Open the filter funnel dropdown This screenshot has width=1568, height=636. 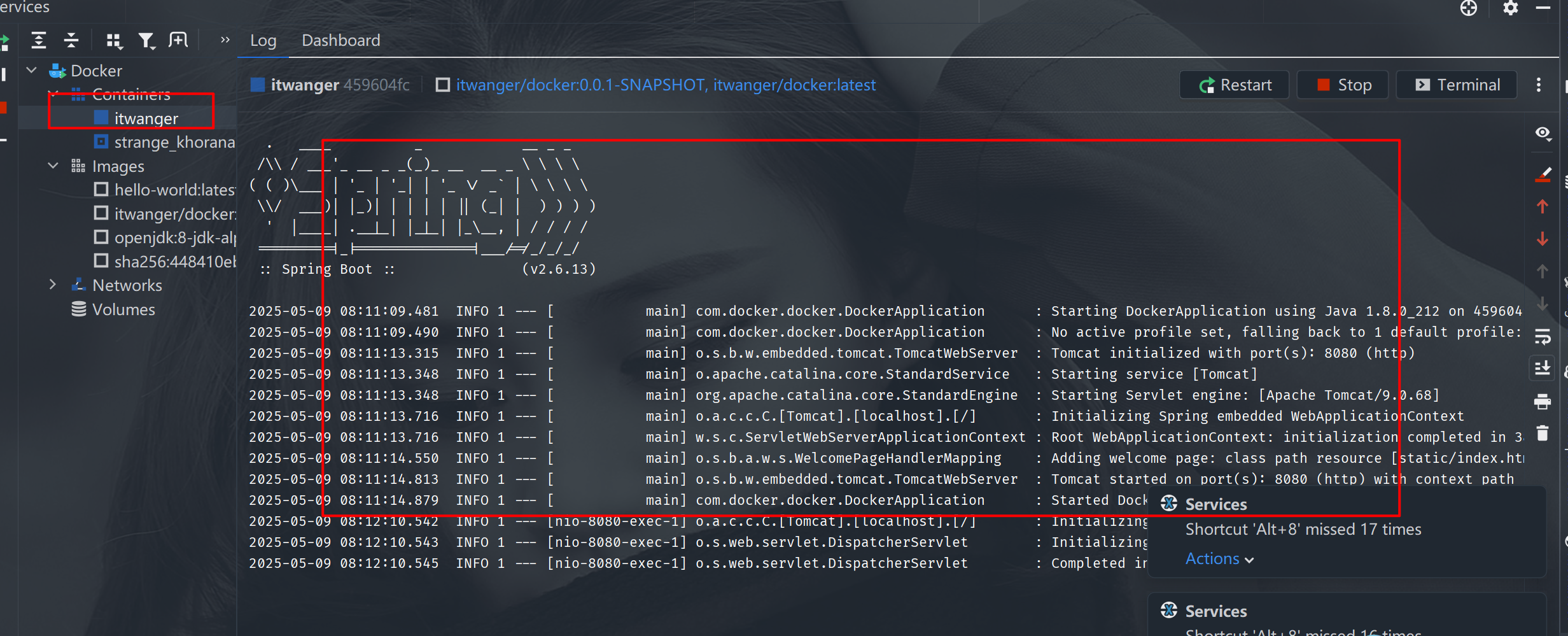(146, 41)
